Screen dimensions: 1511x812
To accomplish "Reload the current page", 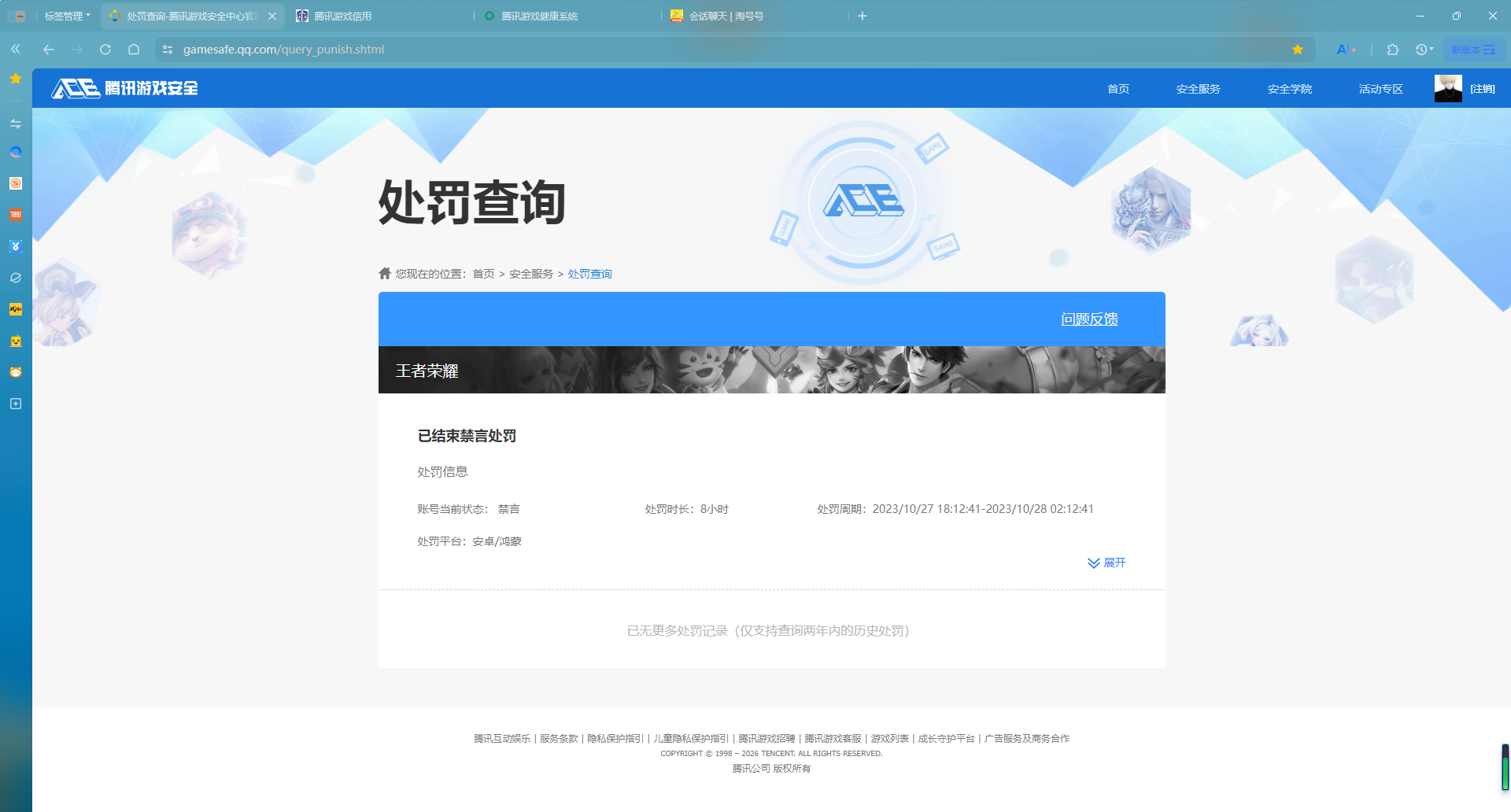I will click(x=105, y=50).
